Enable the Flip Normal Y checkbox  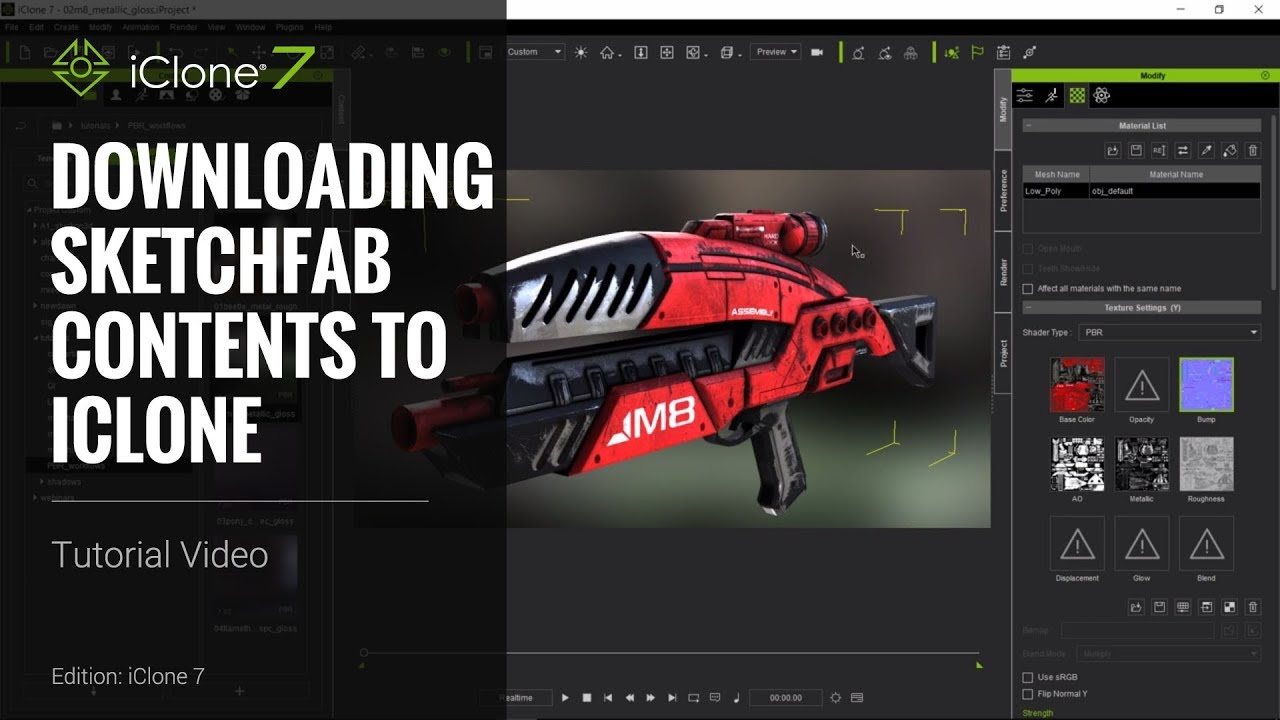click(x=1028, y=694)
